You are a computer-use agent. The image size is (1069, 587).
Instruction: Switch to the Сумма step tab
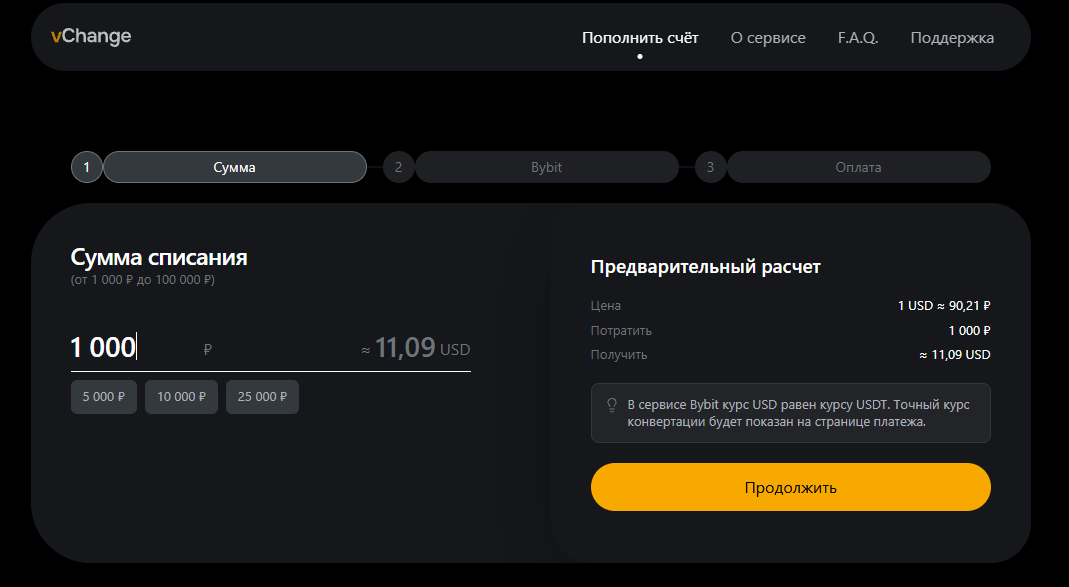pyautogui.click(x=235, y=167)
